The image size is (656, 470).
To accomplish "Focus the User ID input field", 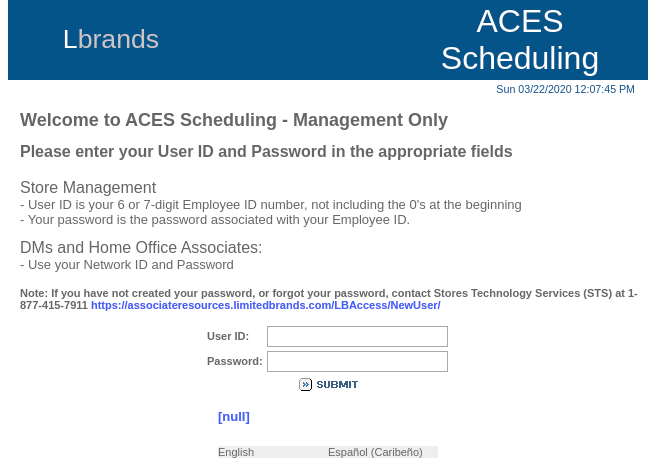I will pyautogui.click(x=357, y=337).
